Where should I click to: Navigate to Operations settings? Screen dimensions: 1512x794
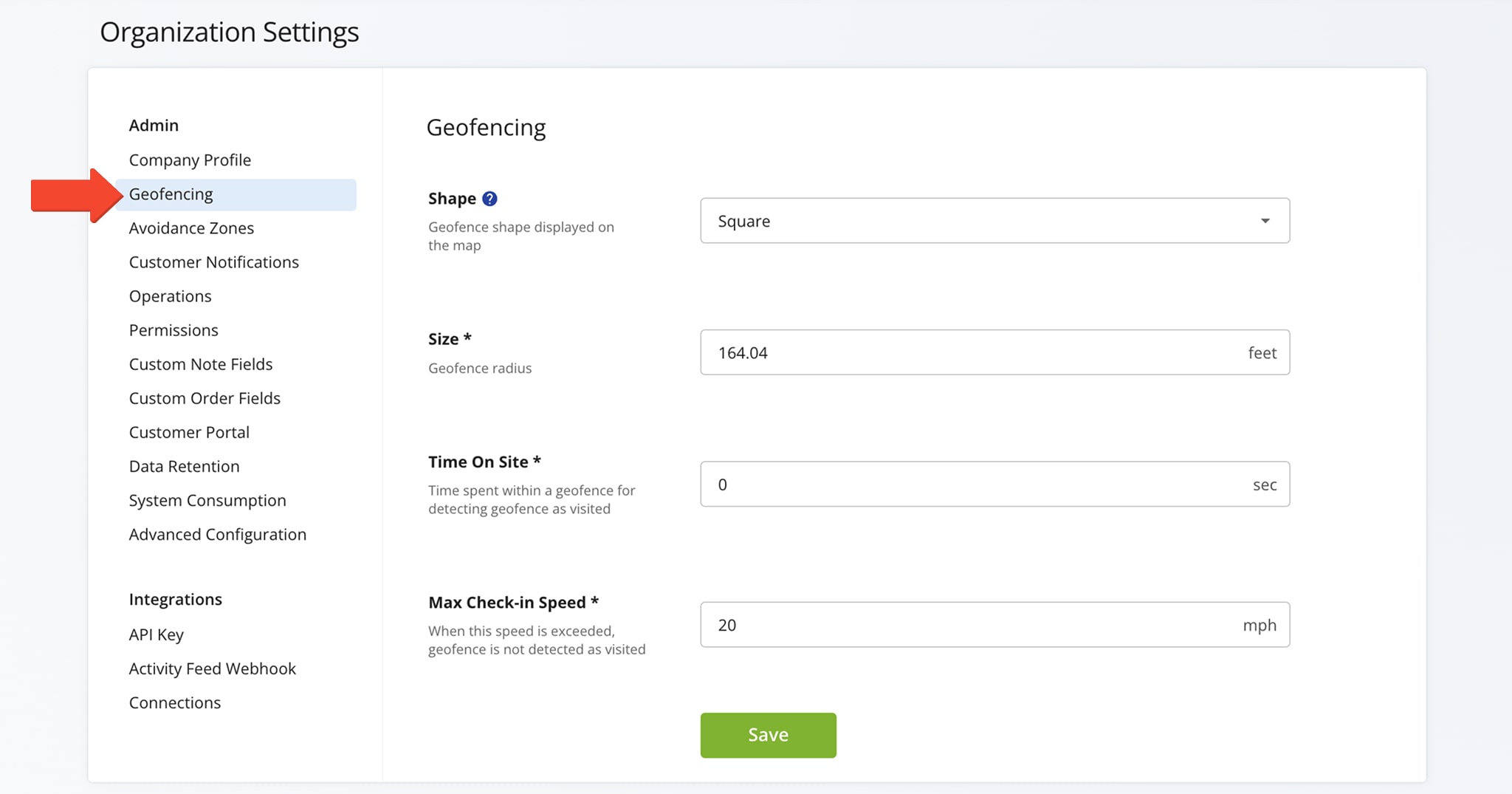point(170,296)
